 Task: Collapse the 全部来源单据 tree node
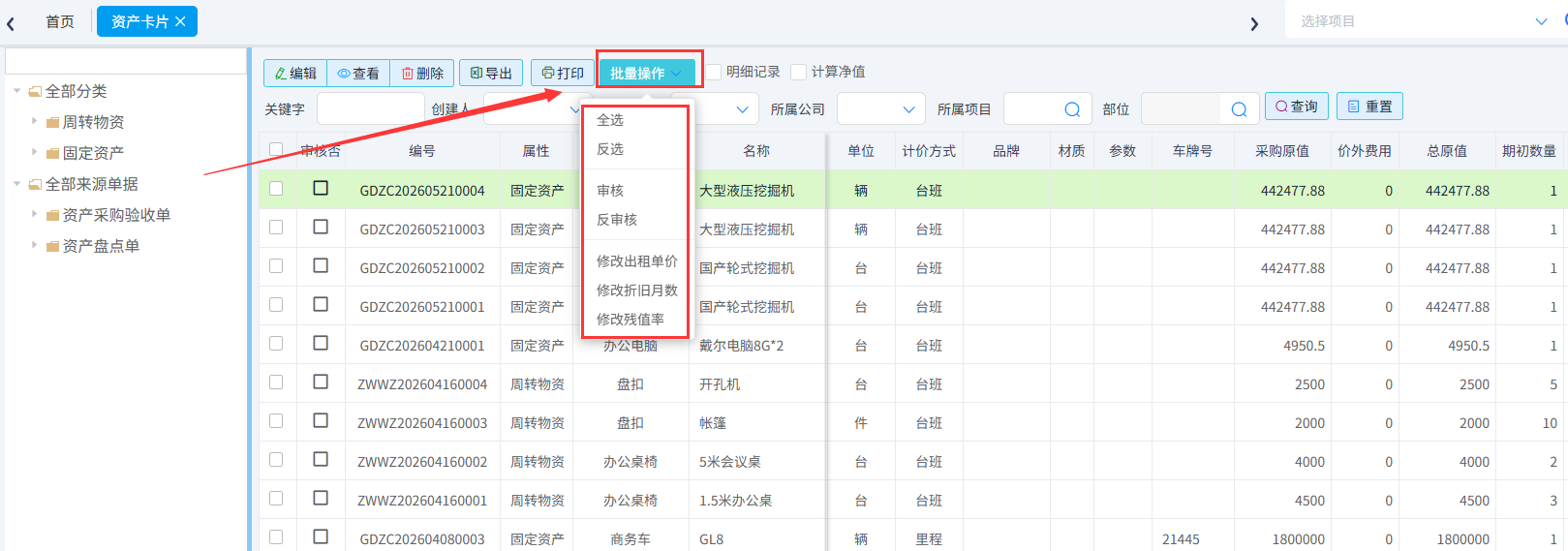click(x=16, y=184)
